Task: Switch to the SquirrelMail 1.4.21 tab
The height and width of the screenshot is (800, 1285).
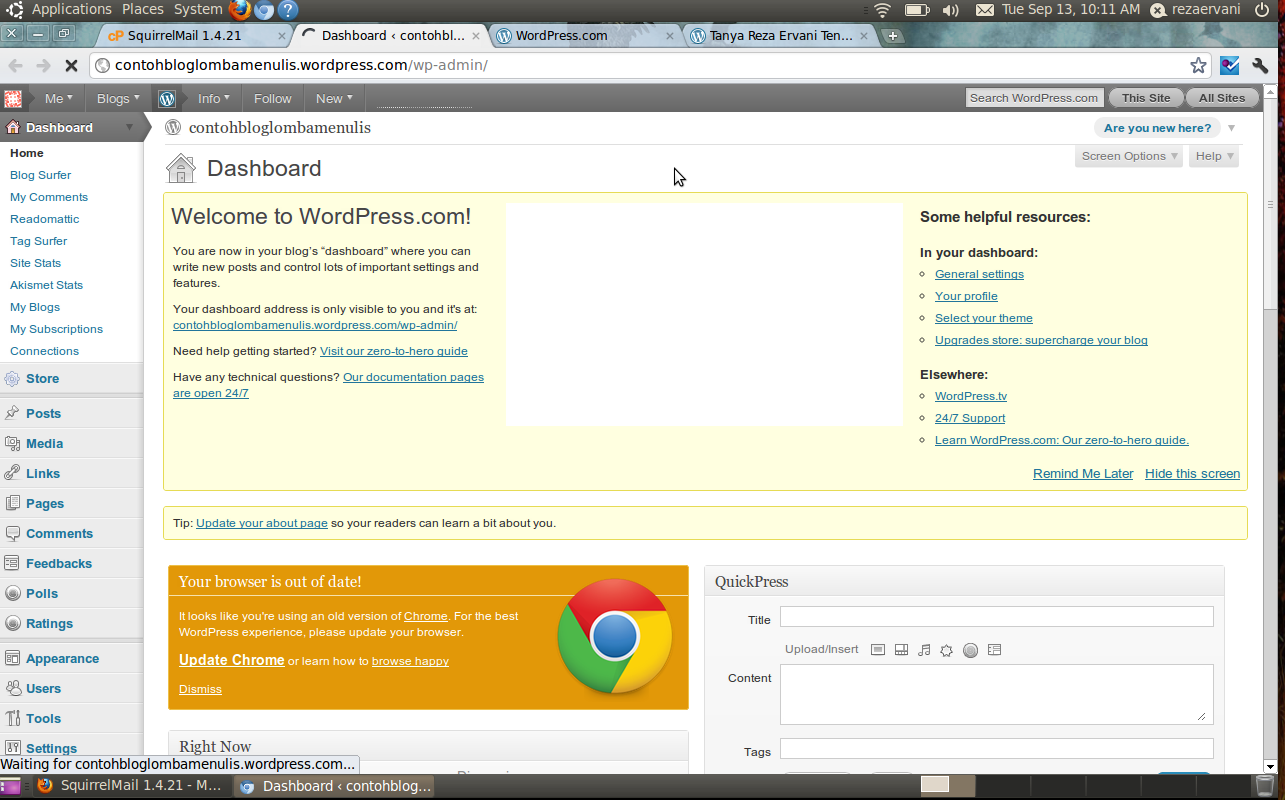Action: [x=196, y=36]
